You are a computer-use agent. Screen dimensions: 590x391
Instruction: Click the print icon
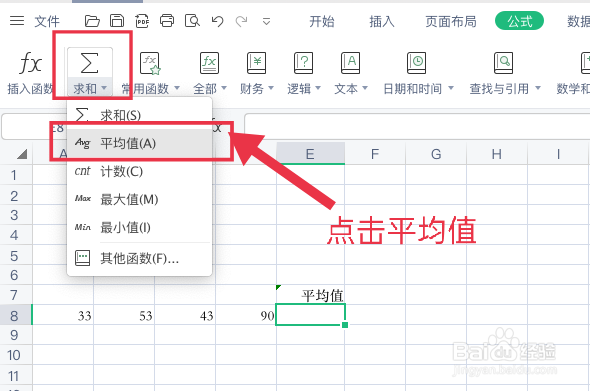point(167,21)
